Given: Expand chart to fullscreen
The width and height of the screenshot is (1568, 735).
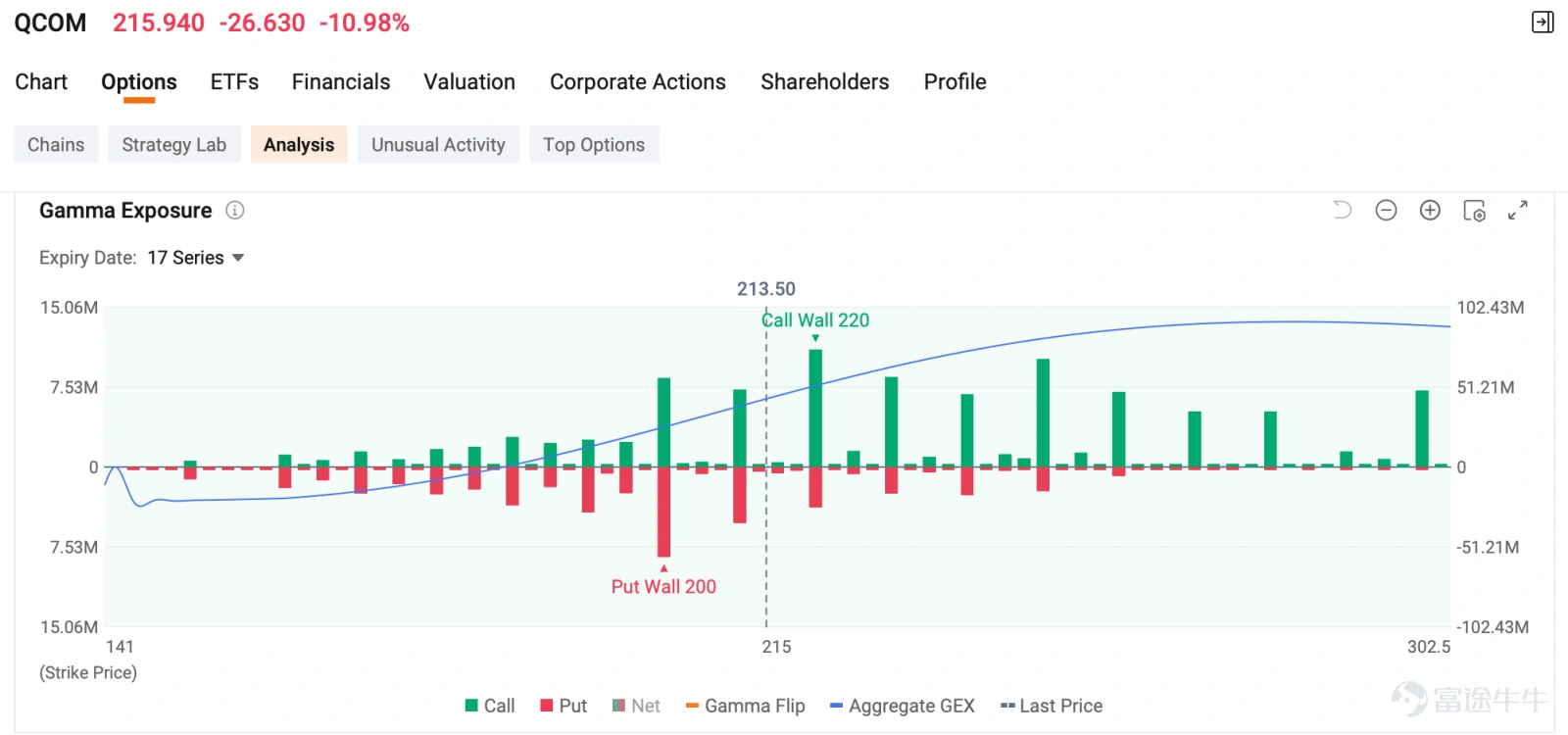Looking at the screenshot, I should pyautogui.click(x=1518, y=210).
